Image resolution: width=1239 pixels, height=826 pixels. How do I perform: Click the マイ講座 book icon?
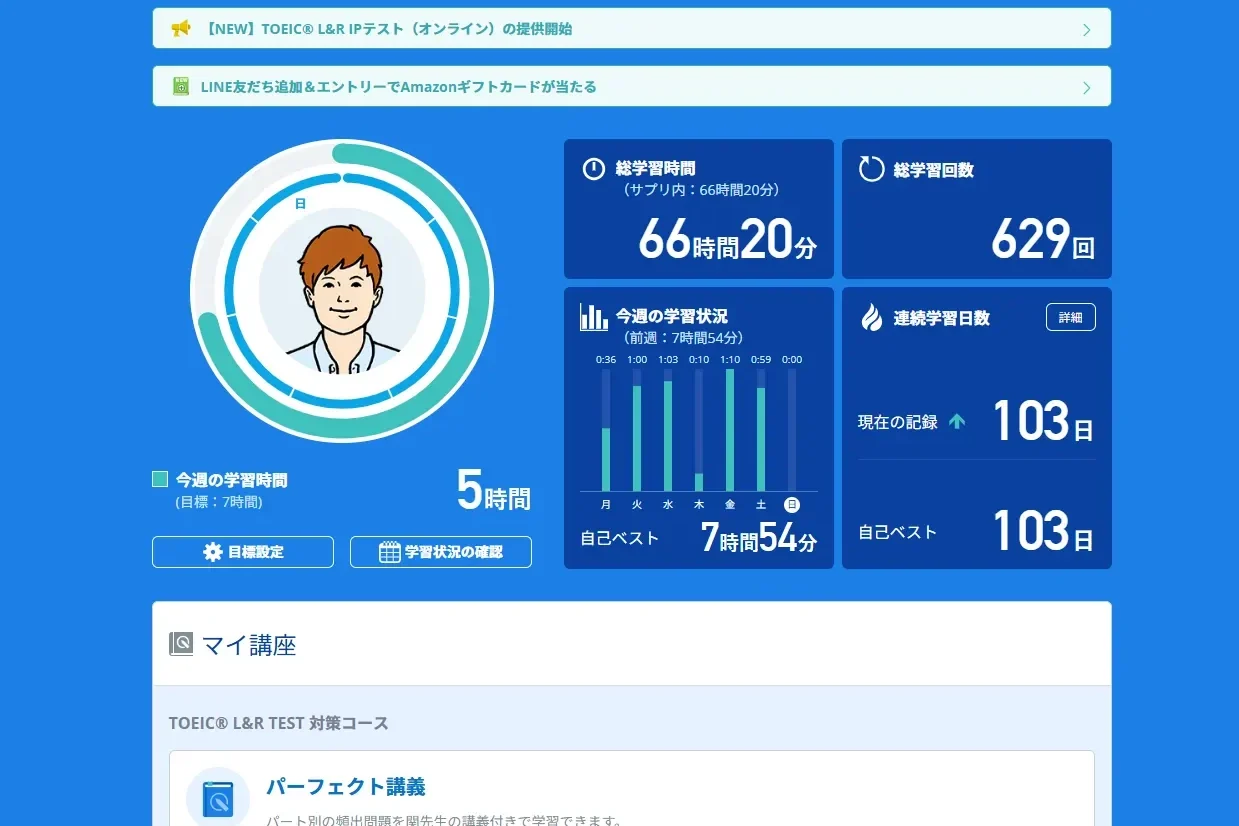coord(181,644)
